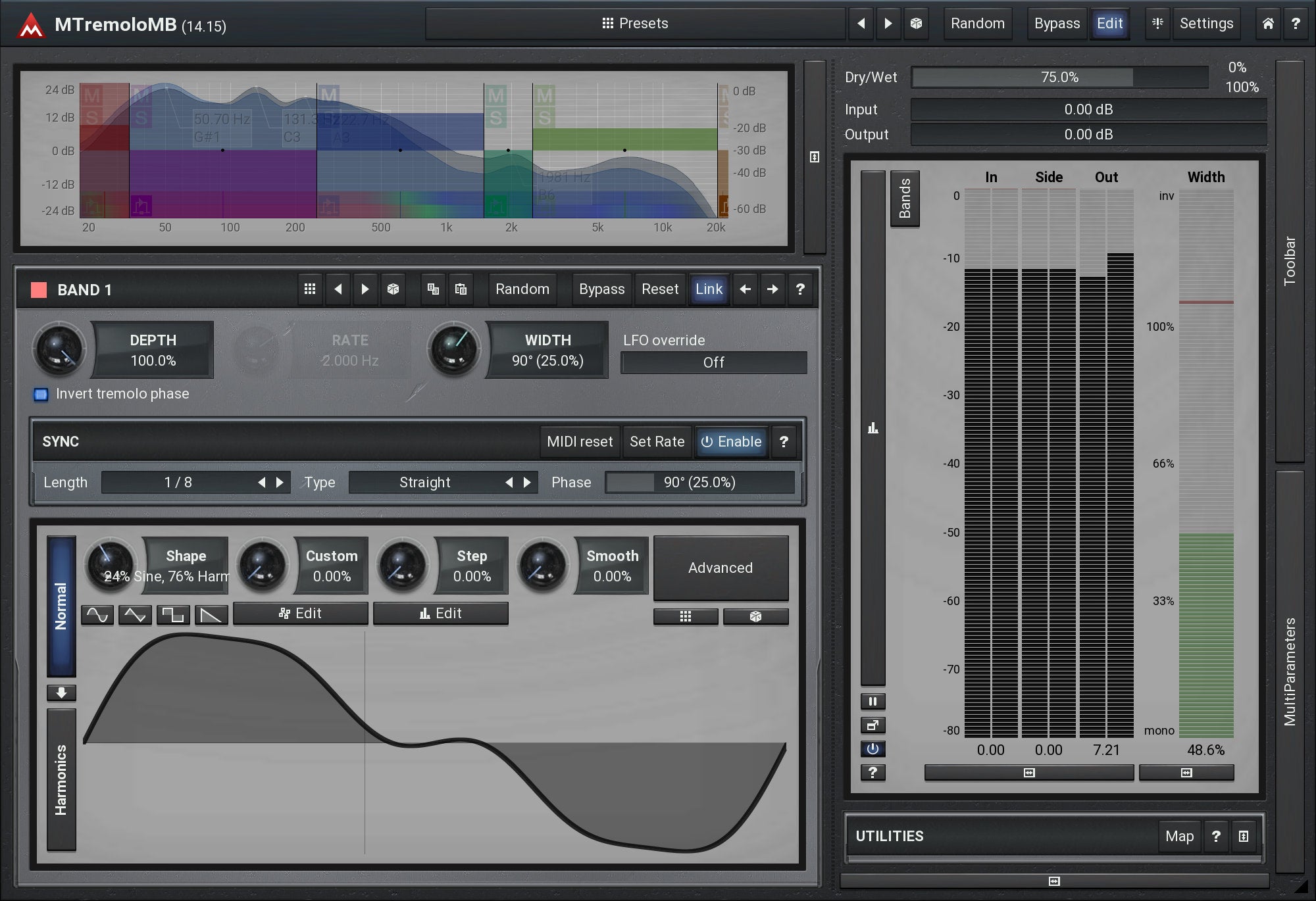Click the MIDI reset button
1316x901 pixels.
coord(579,442)
